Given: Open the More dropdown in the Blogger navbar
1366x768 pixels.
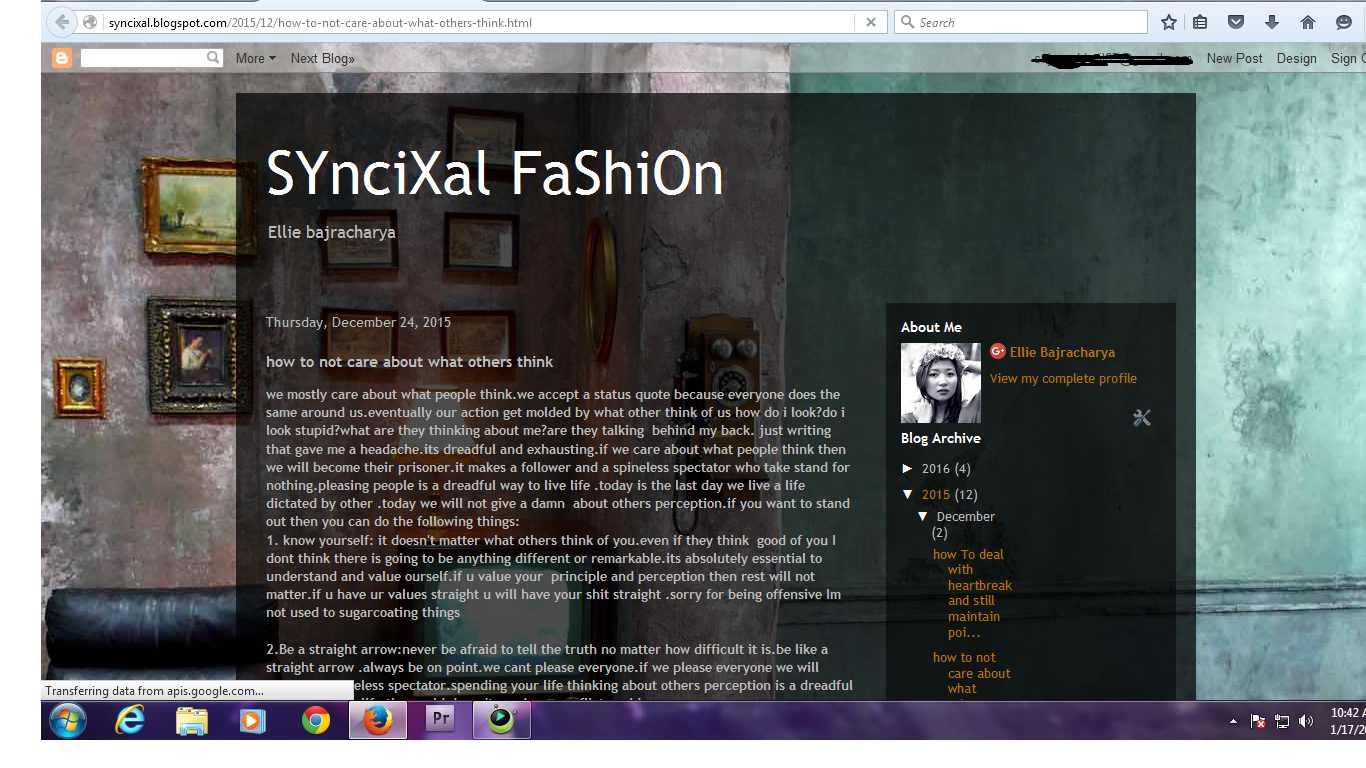Looking at the screenshot, I should pyautogui.click(x=256, y=58).
